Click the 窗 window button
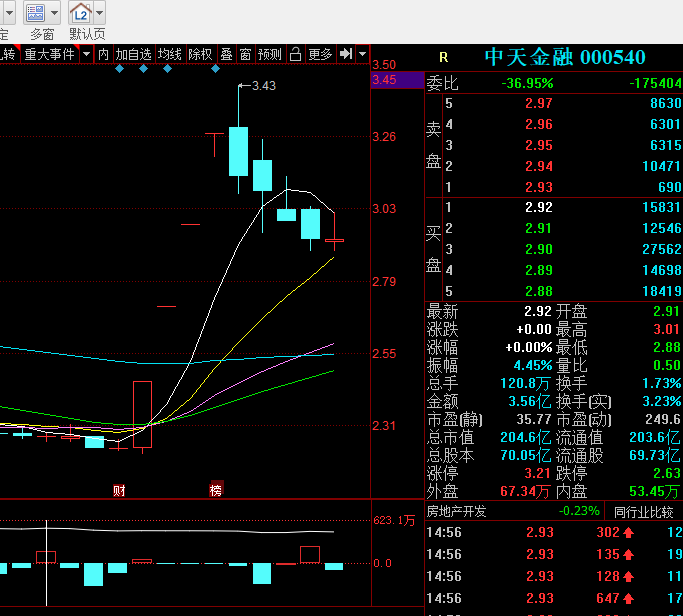The image size is (683, 616). pos(245,54)
